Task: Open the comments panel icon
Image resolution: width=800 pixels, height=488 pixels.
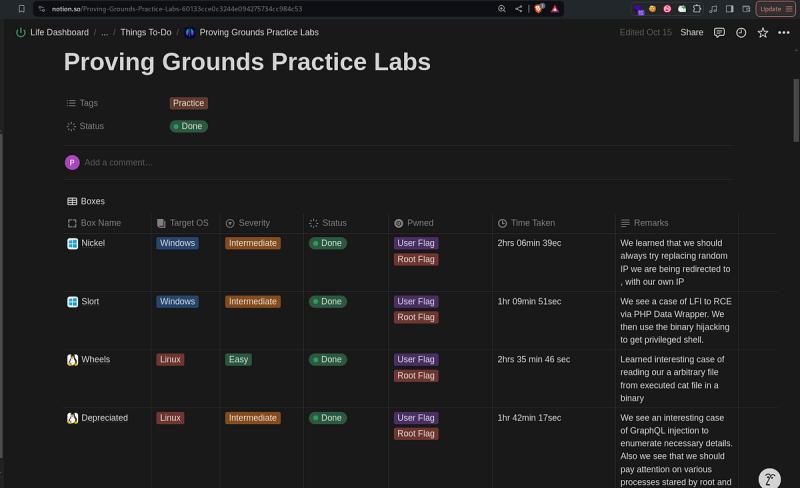Action: pyautogui.click(x=719, y=33)
